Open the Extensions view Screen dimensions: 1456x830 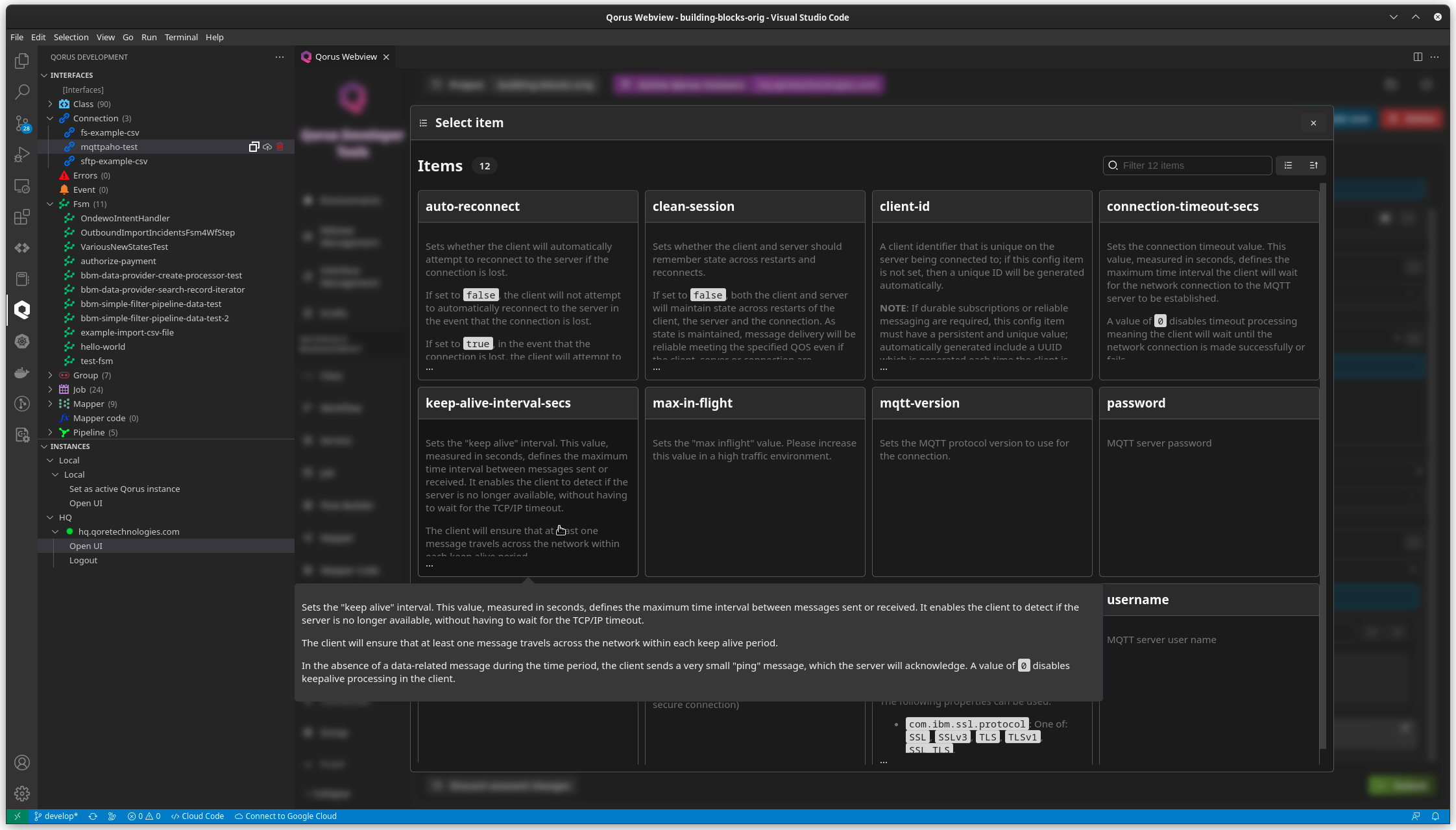click(x=22, y=217)
